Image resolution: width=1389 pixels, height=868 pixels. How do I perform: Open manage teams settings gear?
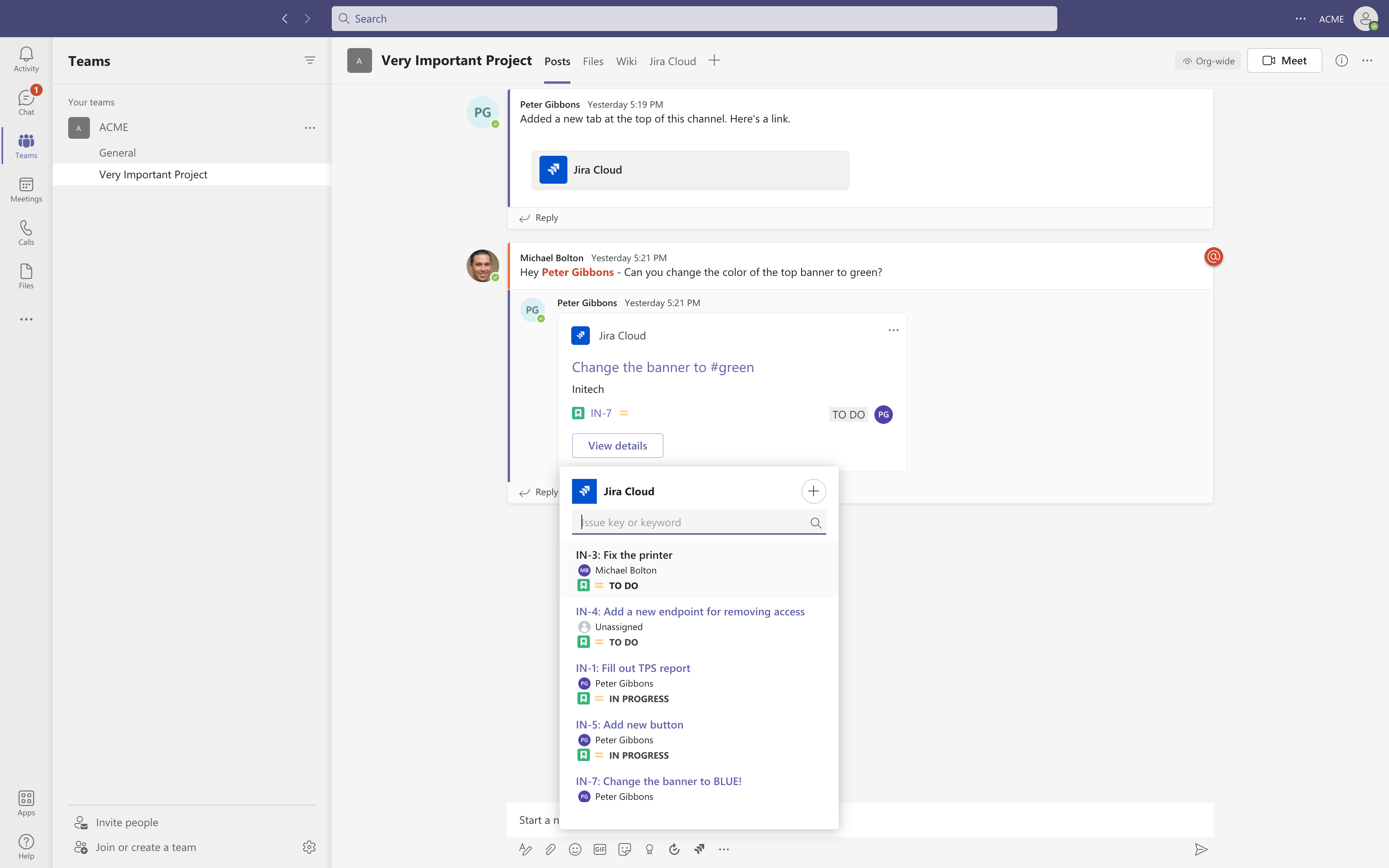(309, 847)
